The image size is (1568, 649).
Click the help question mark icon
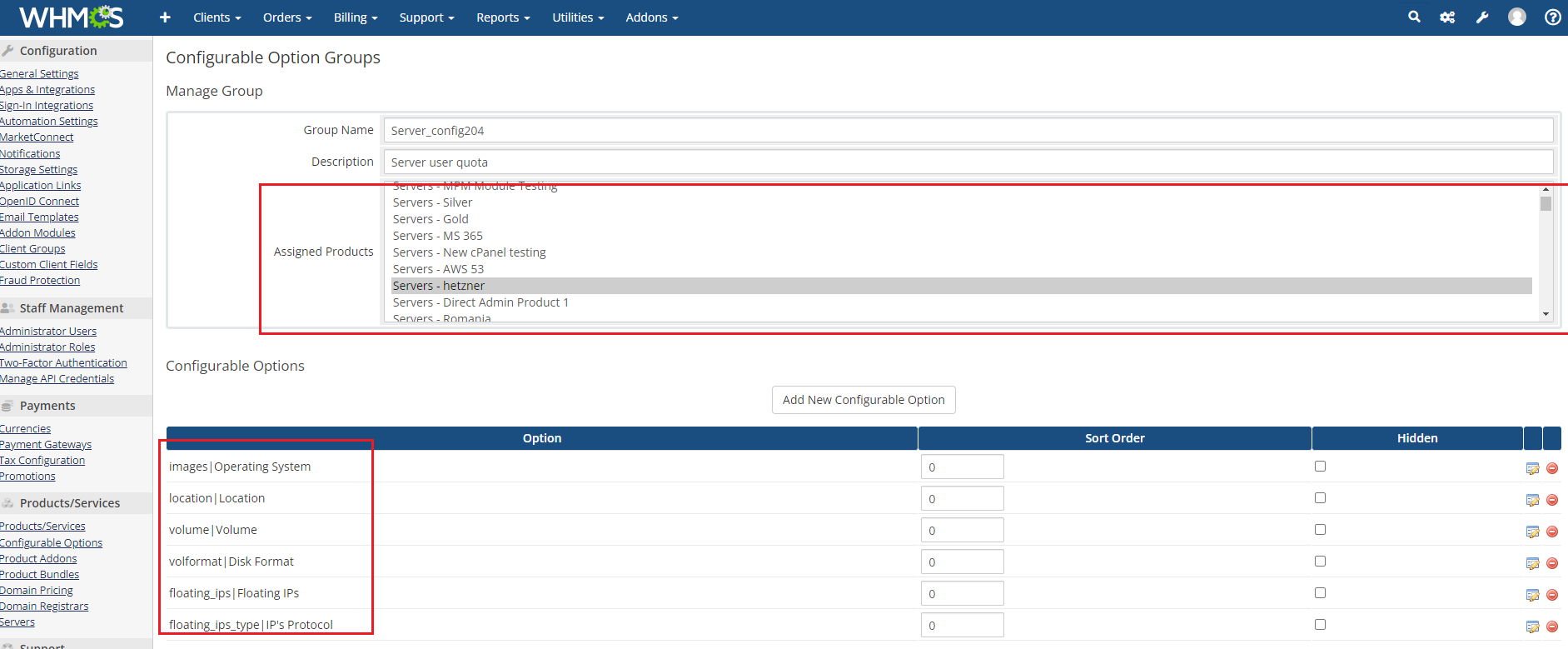coord(1552,17)
